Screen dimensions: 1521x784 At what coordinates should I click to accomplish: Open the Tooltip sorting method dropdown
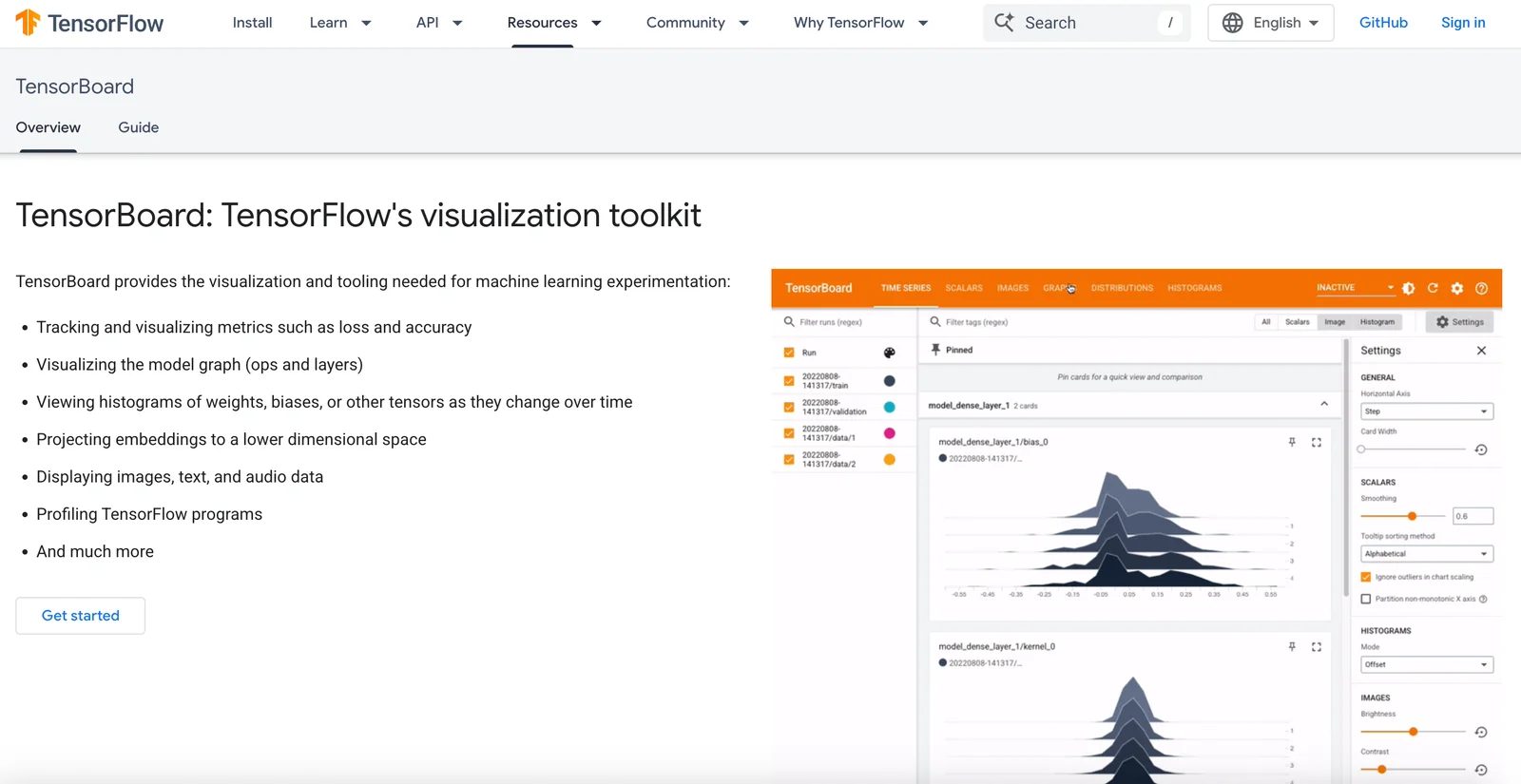(1427, 554)
